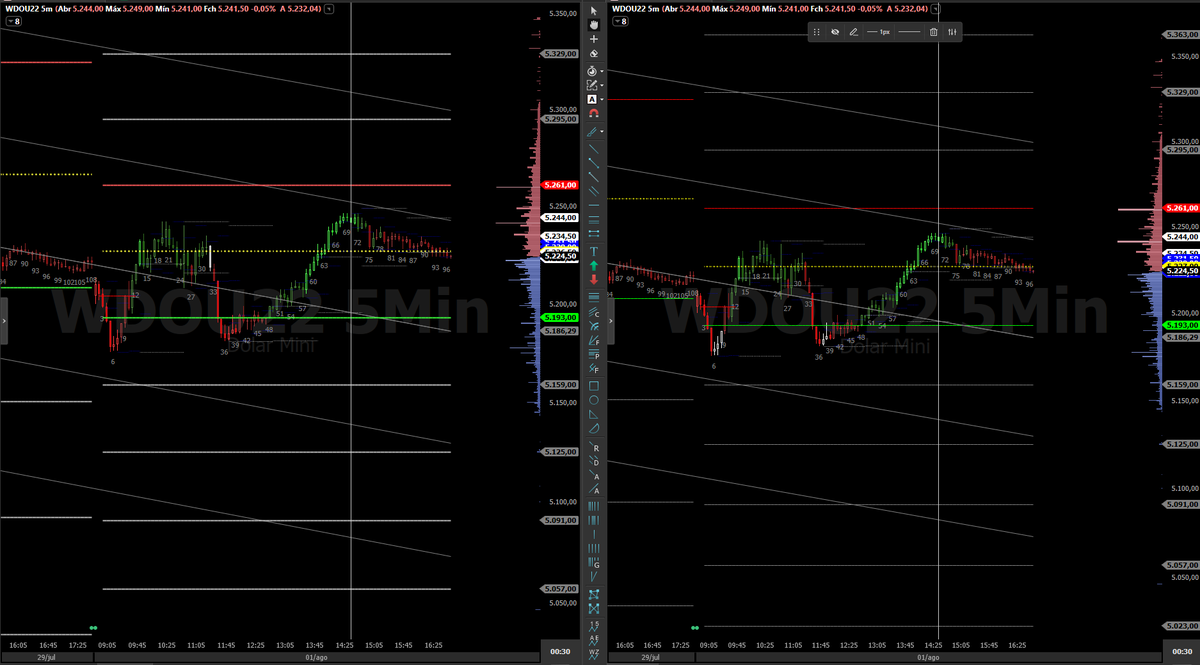This screenshot has width=1200, height=665.
Task: Open drawing settings with the sliders icon
Action: click(952, 32)
